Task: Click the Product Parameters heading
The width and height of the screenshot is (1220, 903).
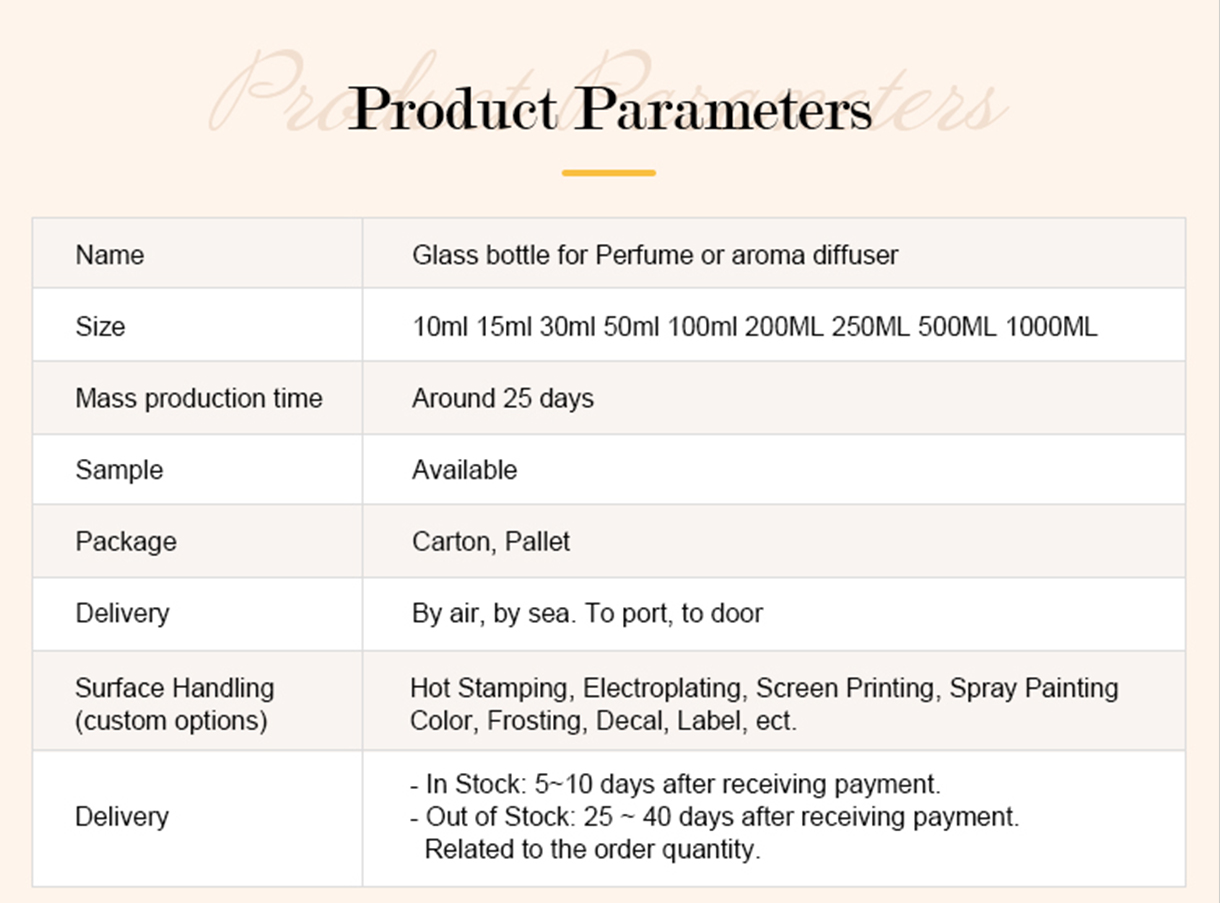Action: pyautogui.click(x=609, y=108)
